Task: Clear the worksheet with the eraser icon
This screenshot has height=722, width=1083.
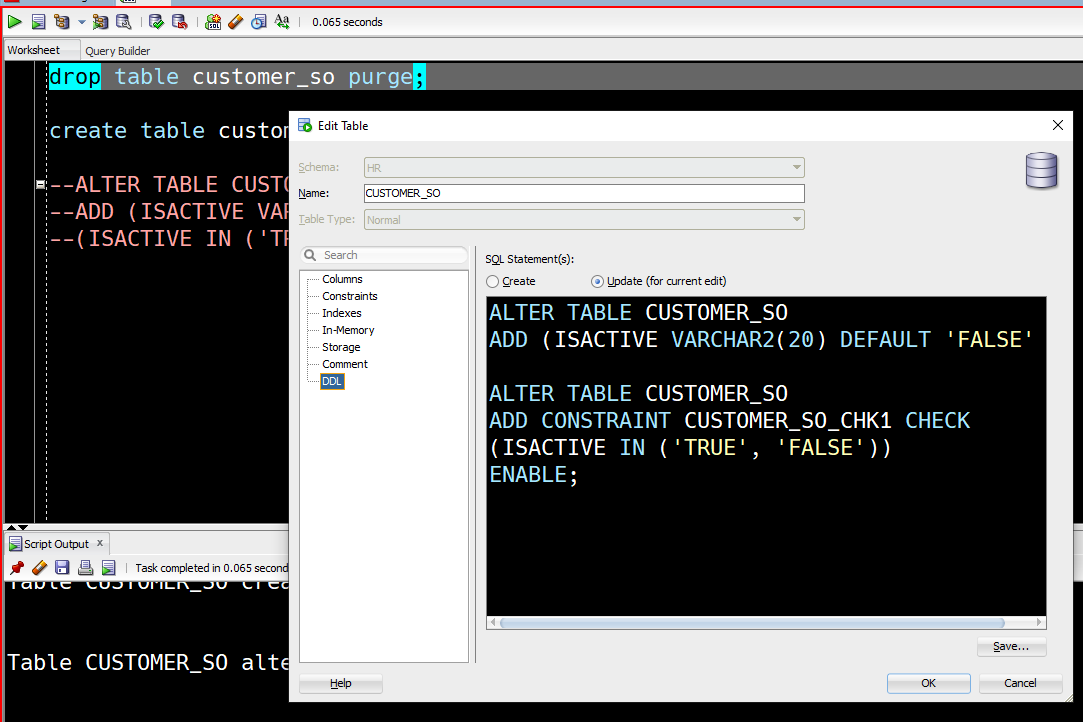Action: click(x=236, y=22)
